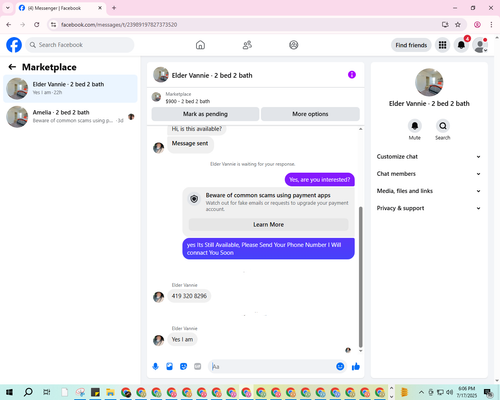Attach a photo file

[170, 367]
